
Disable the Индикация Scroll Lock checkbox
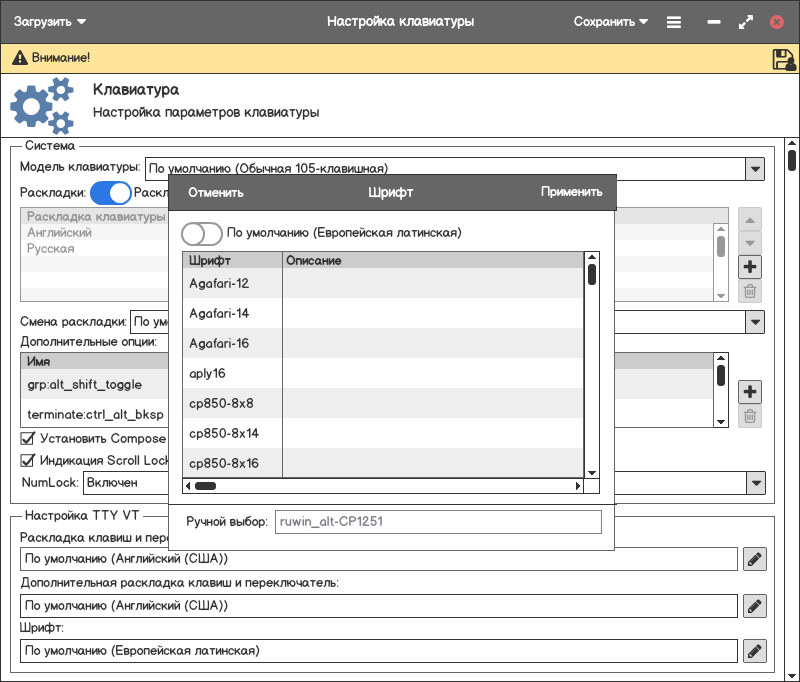pos(28,460)
